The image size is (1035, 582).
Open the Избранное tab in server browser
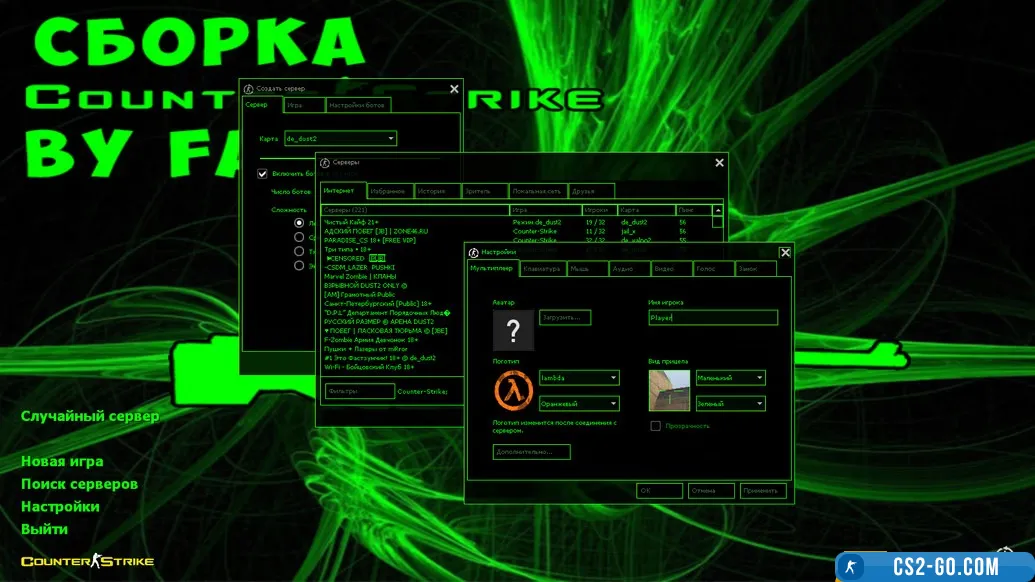pyautogui.click(x=387, y=191)
